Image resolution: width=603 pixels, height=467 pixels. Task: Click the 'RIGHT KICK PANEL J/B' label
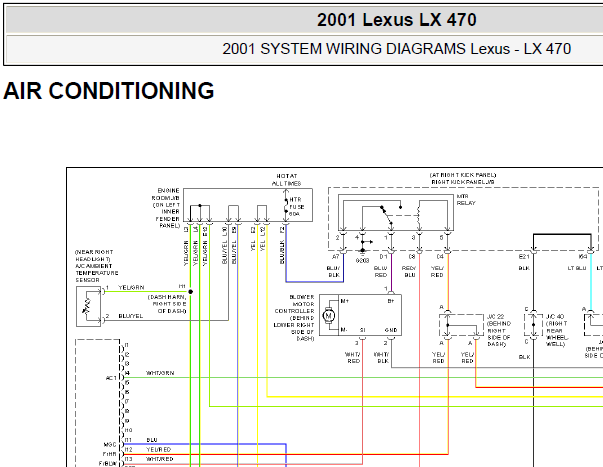463,182
